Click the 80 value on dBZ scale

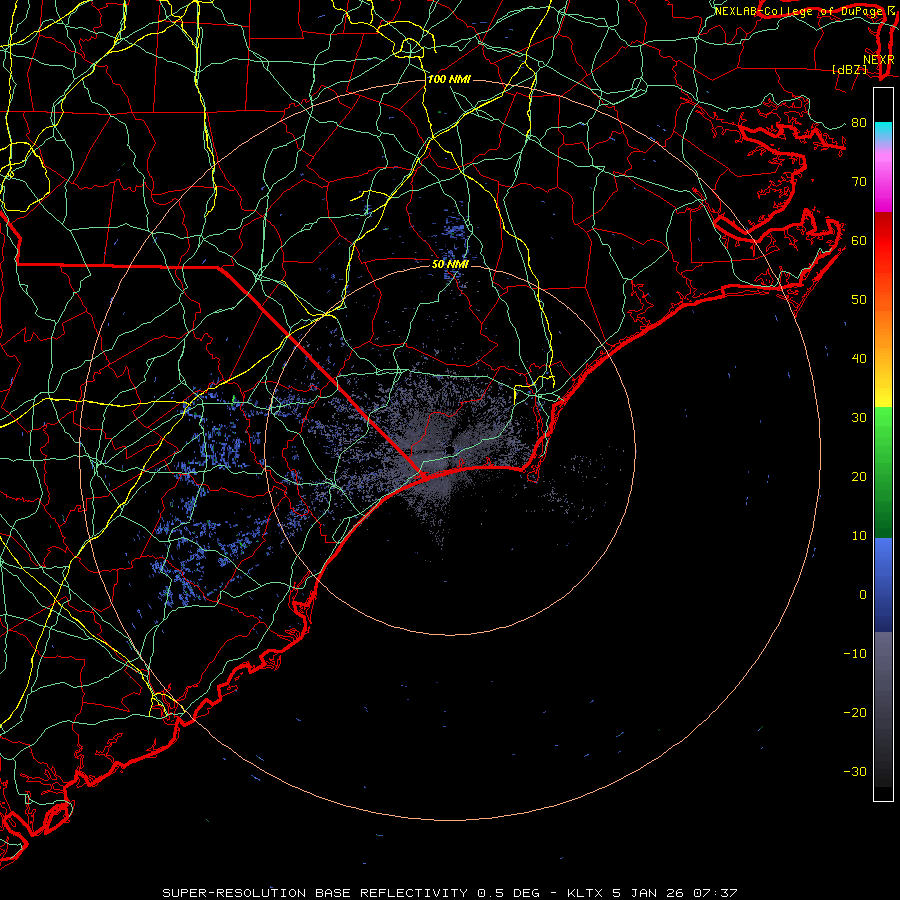tap(859, 123)
